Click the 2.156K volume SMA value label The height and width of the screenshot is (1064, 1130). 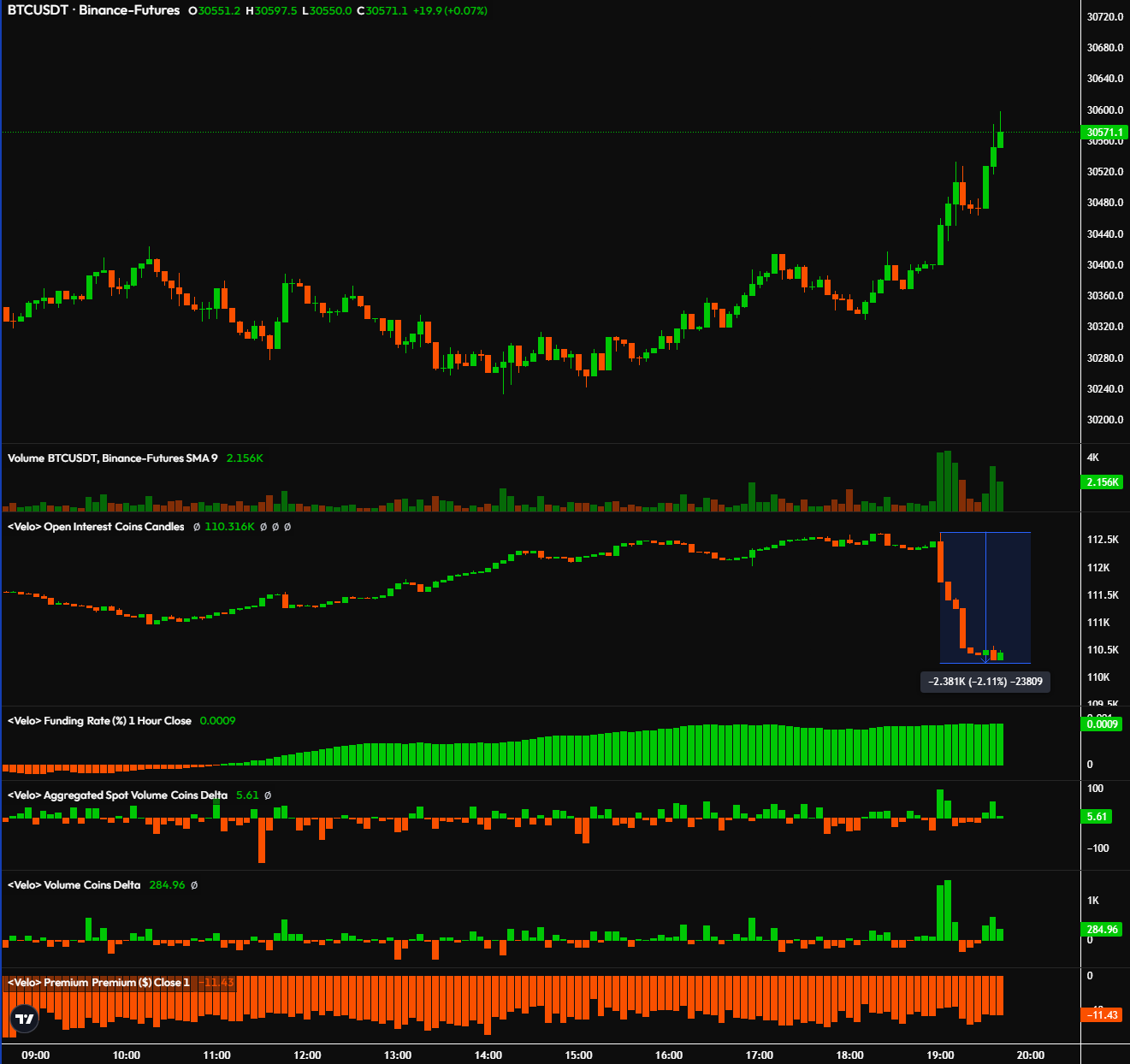pos(245,458)
